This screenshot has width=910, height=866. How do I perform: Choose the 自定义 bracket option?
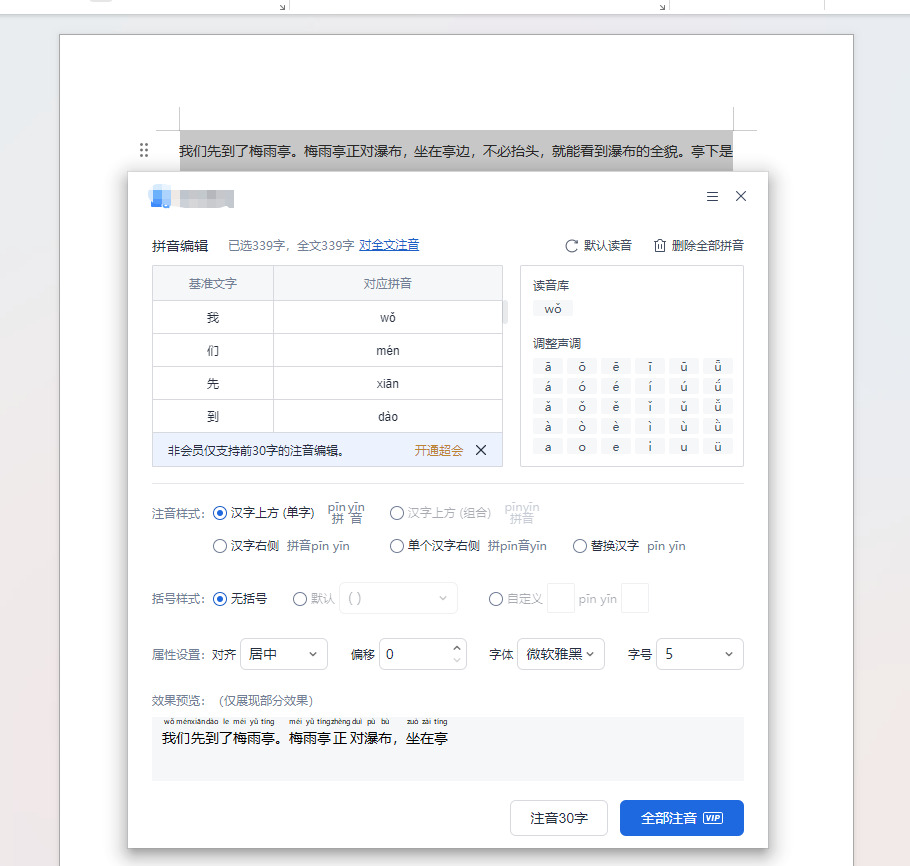tap(496, 599)
